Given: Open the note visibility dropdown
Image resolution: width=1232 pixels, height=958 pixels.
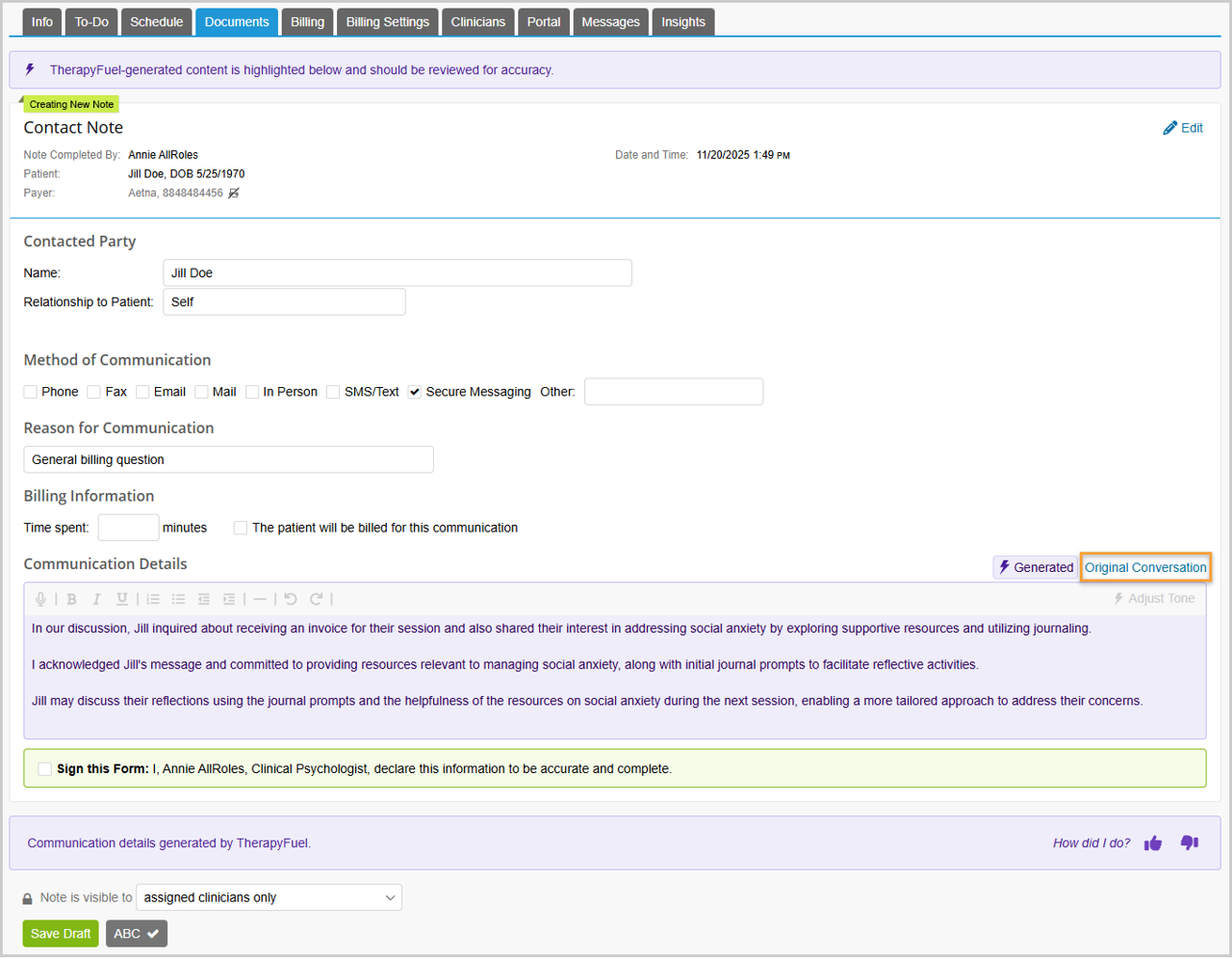Looking at the screenshot, I should pos(269,897).
